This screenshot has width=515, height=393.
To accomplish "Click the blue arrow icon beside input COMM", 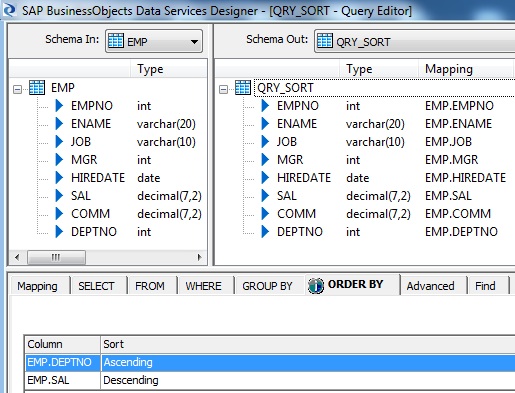I will click(59, 214).
